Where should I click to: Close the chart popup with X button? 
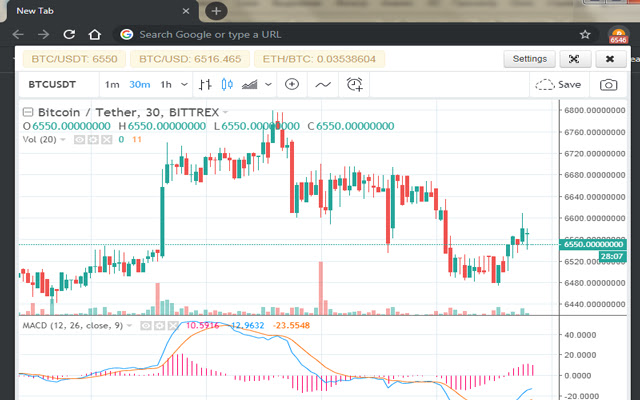coord(610,59)
